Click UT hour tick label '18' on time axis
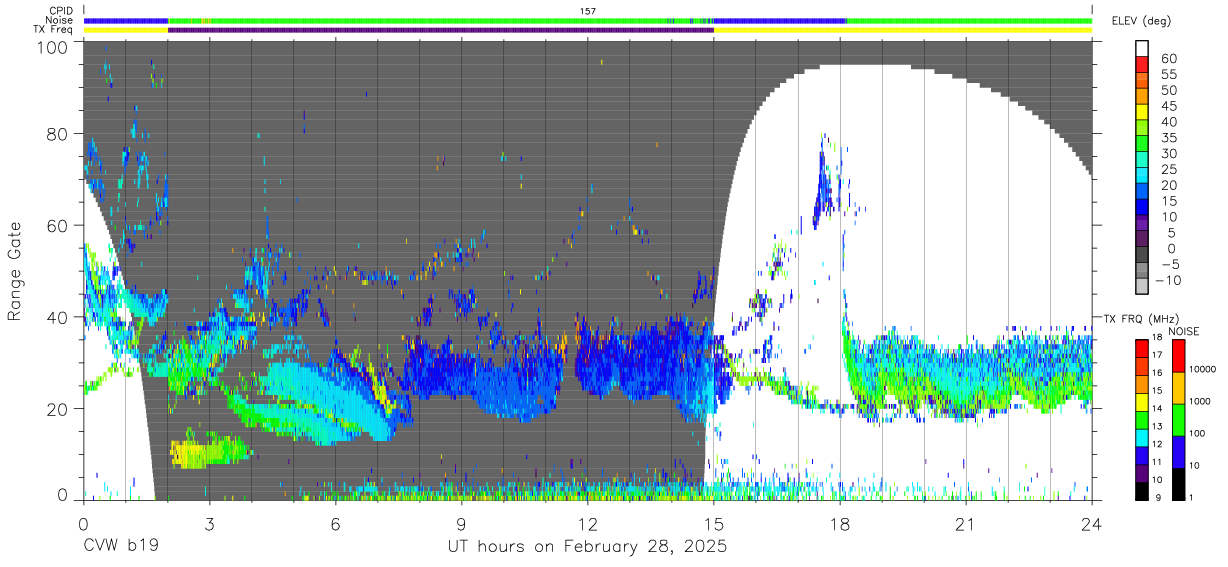 pos(840,524)
